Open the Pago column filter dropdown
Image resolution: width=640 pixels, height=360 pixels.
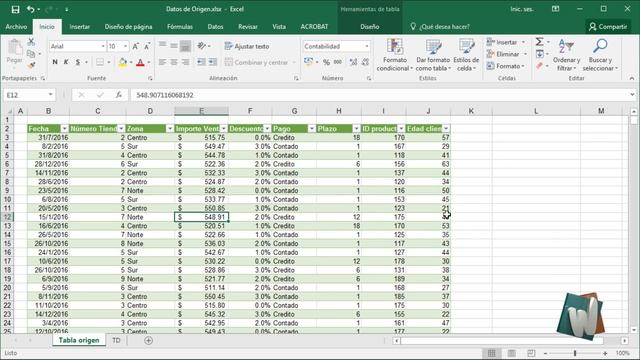point(312,129)
